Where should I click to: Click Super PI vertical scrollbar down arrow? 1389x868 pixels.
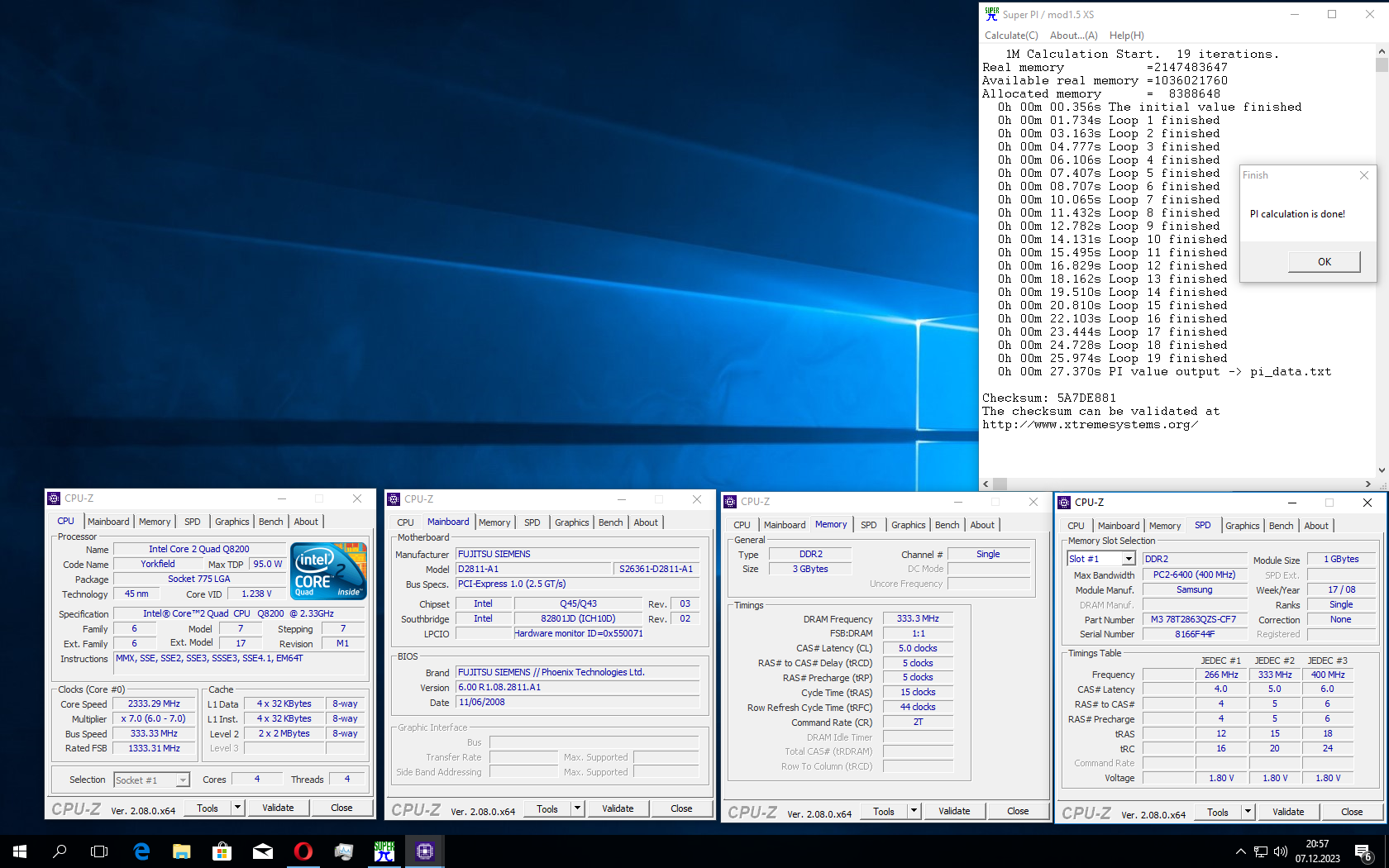(1382, 470)
